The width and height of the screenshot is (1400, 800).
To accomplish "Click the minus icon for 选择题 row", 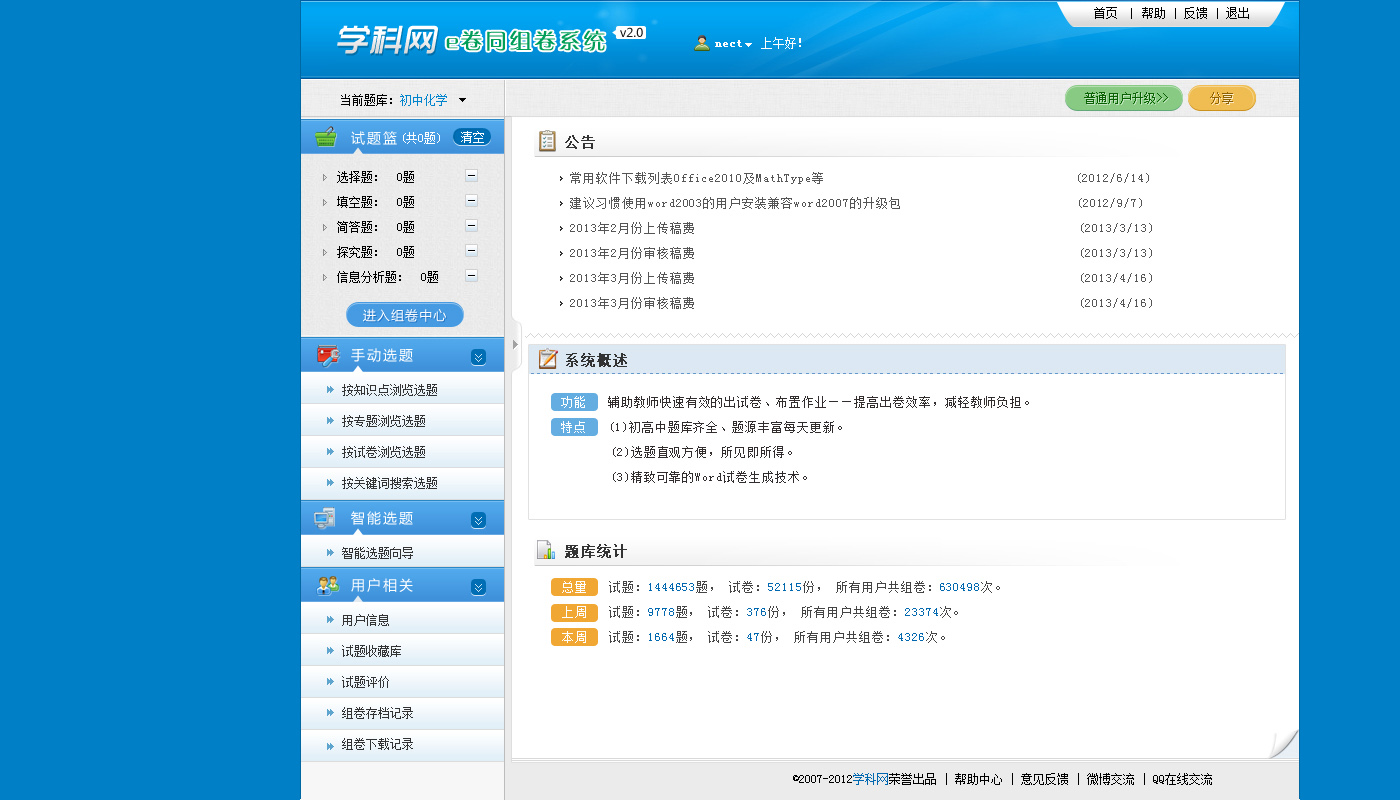I will [471, 176].
